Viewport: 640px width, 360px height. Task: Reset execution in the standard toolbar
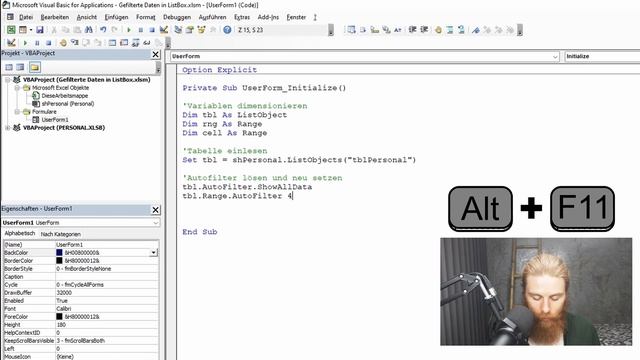[152, 30]
